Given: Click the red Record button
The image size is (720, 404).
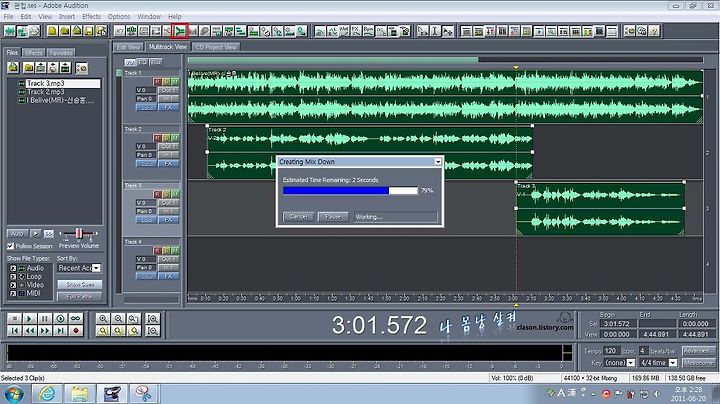Looking at the screenshot, I should pos(76,331).
